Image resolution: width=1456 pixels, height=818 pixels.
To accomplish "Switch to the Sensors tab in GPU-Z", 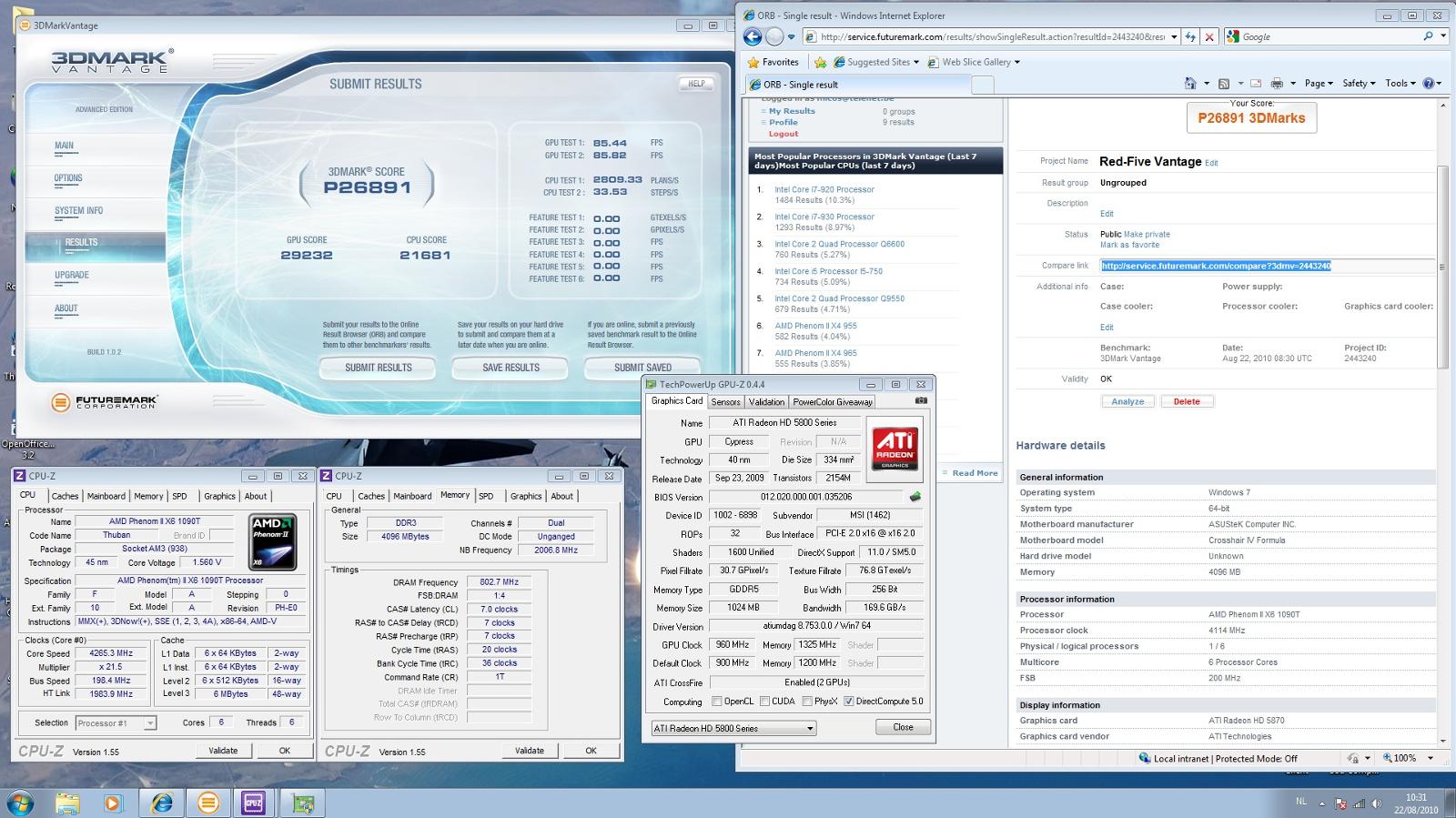I will click(725, 401).
